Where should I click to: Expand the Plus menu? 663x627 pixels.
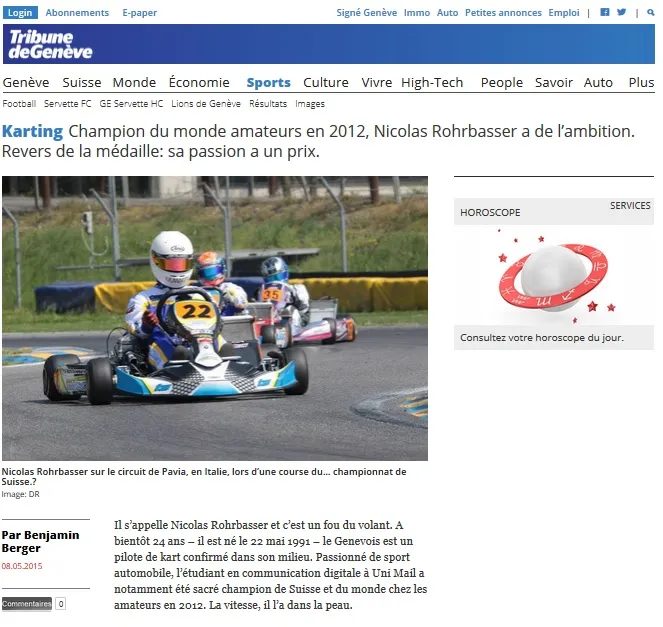[x=641, y=82]
